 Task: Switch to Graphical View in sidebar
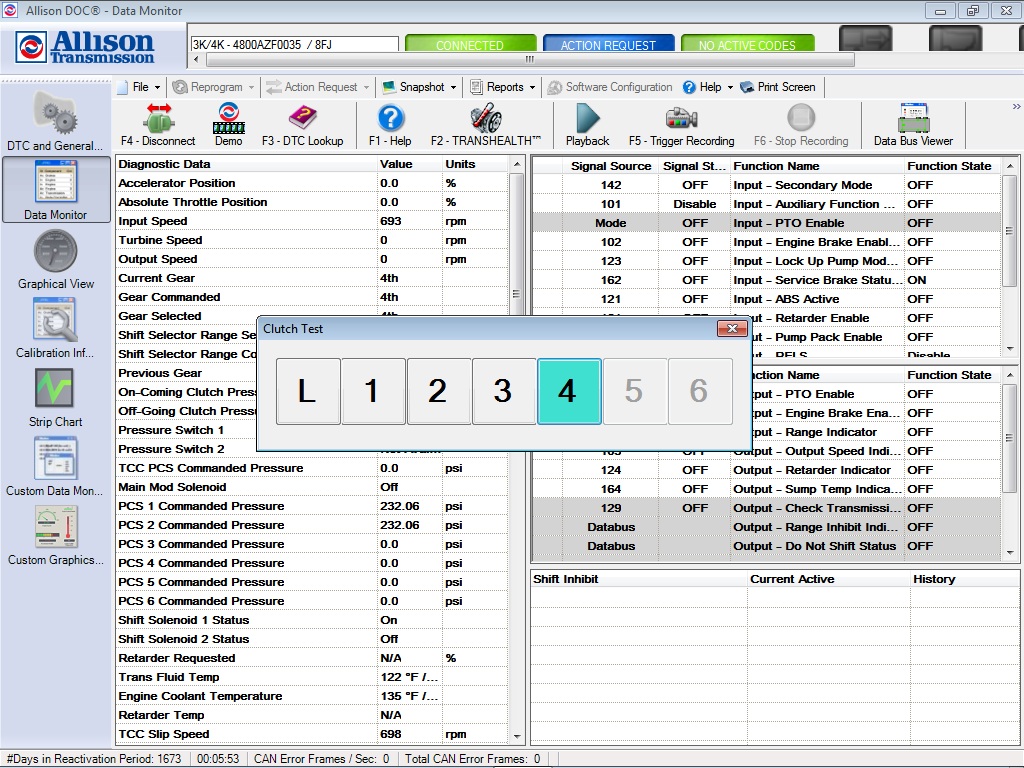point(55,262)
